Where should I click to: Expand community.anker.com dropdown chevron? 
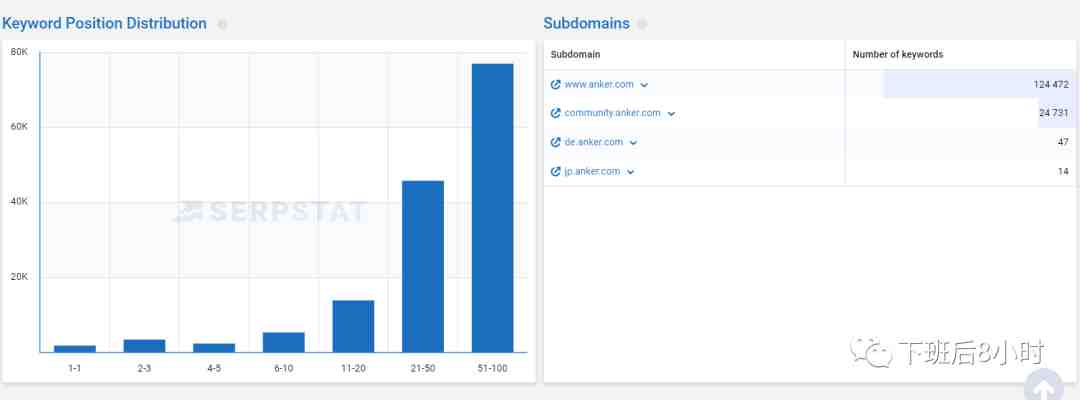click(672, 114)
